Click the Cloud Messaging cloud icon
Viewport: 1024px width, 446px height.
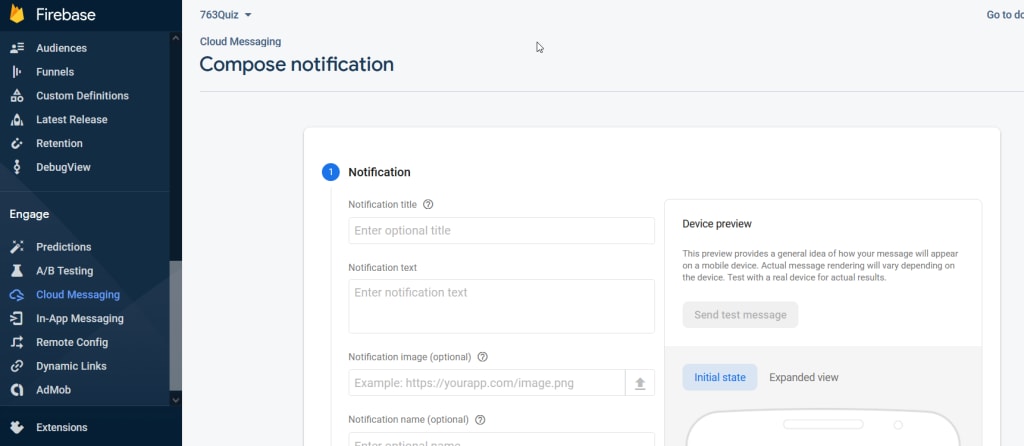[17, 295]
